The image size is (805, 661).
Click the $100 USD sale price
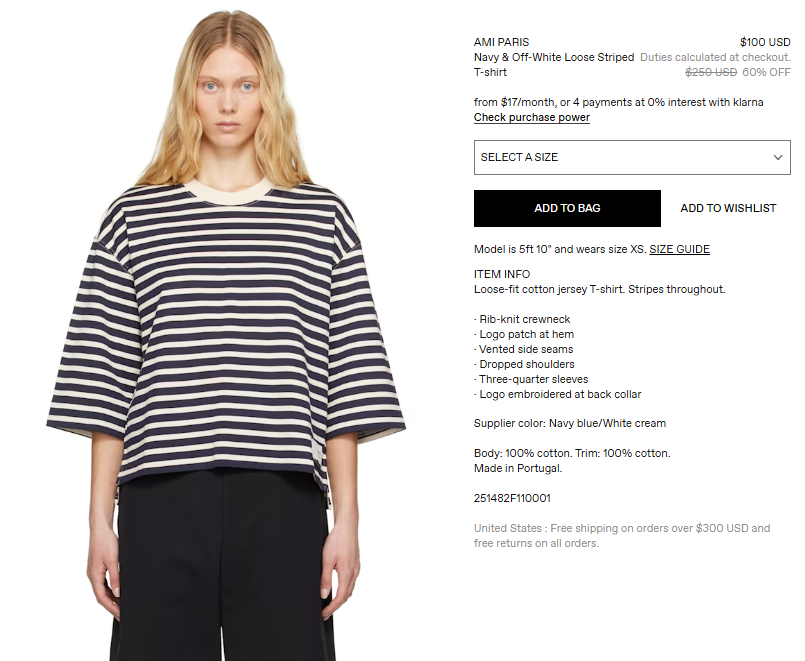click(765, 42)
